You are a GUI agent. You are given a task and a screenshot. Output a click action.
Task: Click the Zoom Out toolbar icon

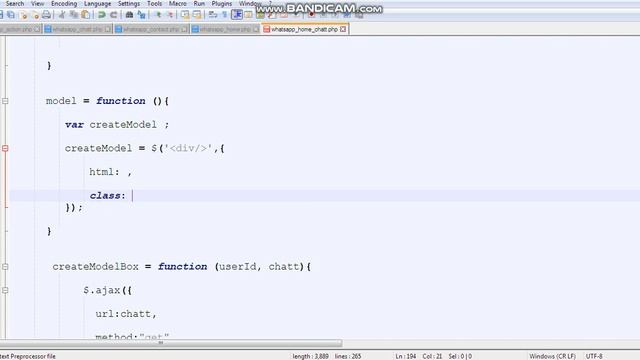(170, 15)
